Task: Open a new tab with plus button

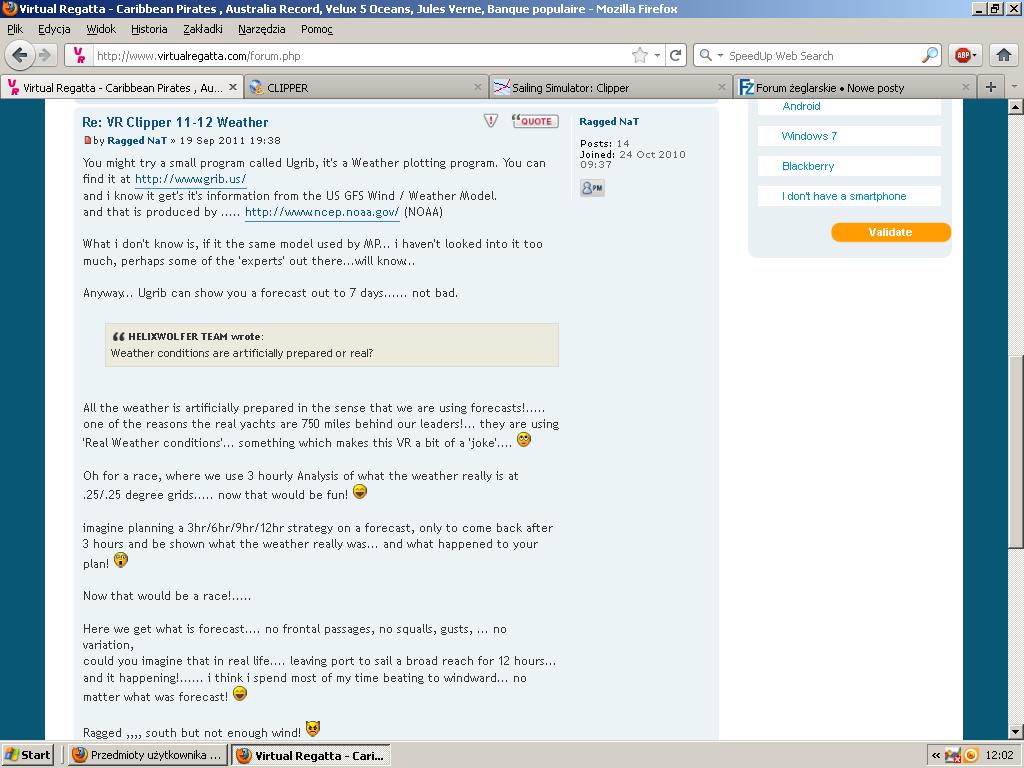Action: [990, 87]
